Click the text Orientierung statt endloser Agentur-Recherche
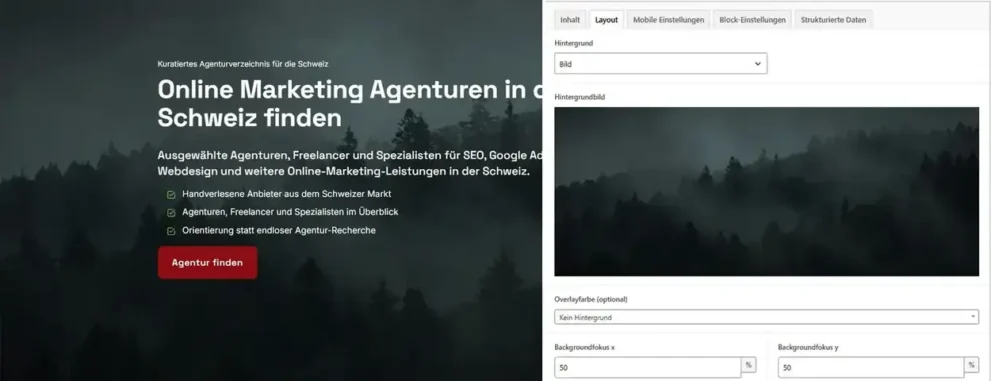The image size is (991, 381). tap(279, 231)
